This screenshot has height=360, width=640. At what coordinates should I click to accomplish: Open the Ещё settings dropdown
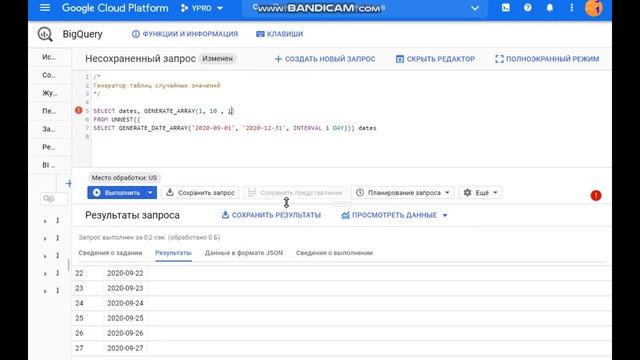tap(480, 193)
